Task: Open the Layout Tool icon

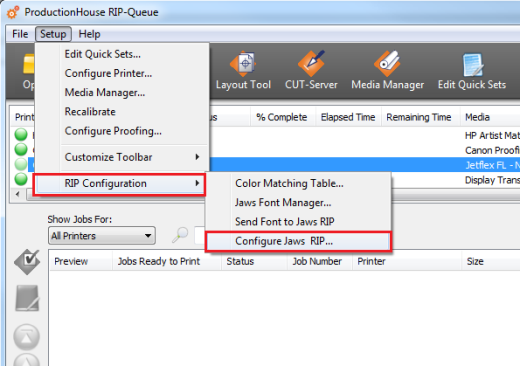Action: point(243,71)
